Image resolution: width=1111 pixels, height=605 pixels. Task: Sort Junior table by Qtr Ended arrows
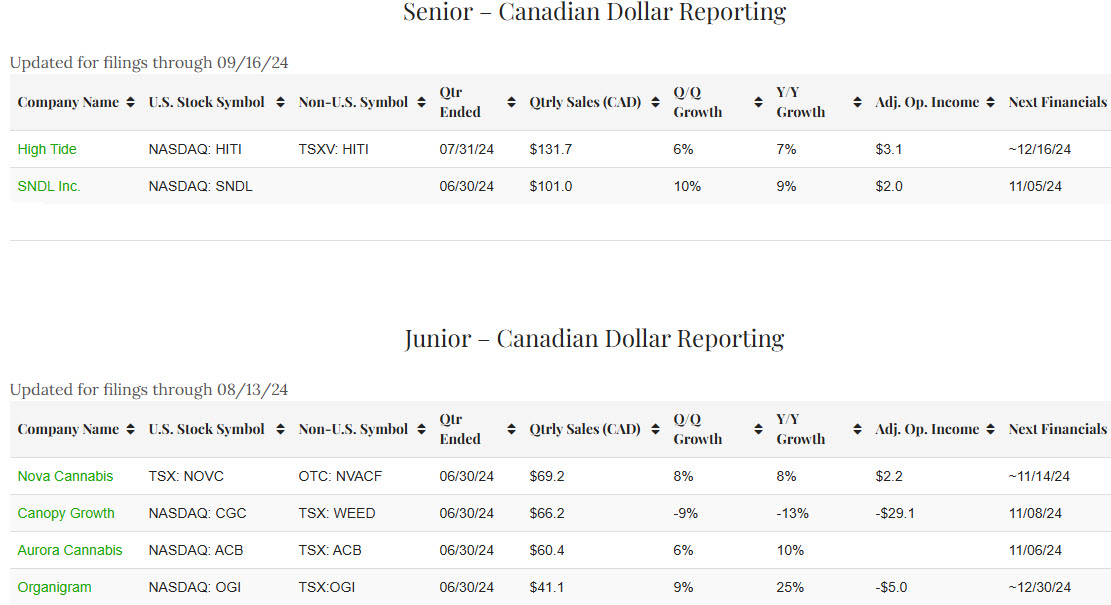coord(511,429)
